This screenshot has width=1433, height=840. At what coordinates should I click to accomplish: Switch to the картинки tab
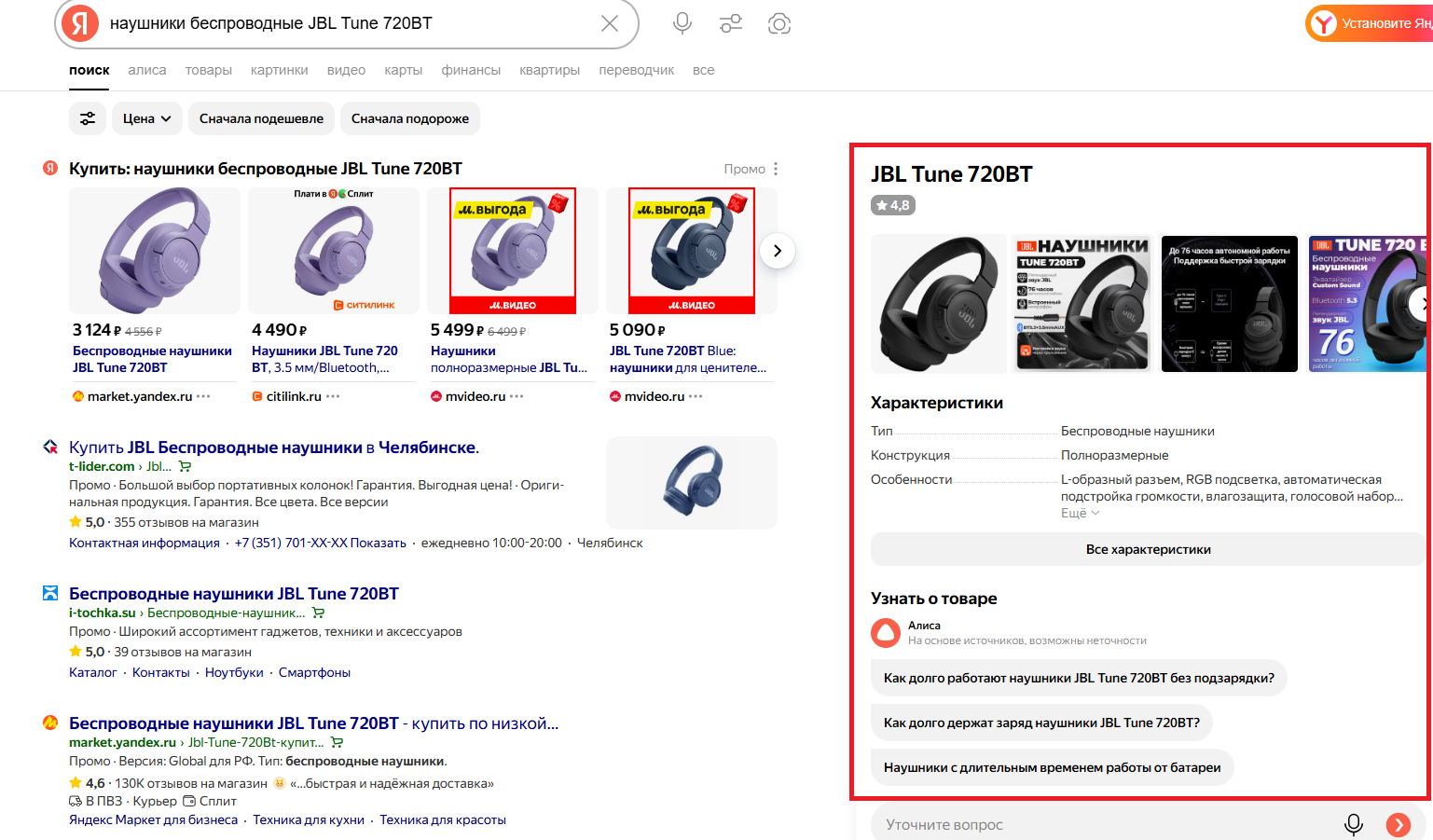pyautogui.click(x=279, y=70)
